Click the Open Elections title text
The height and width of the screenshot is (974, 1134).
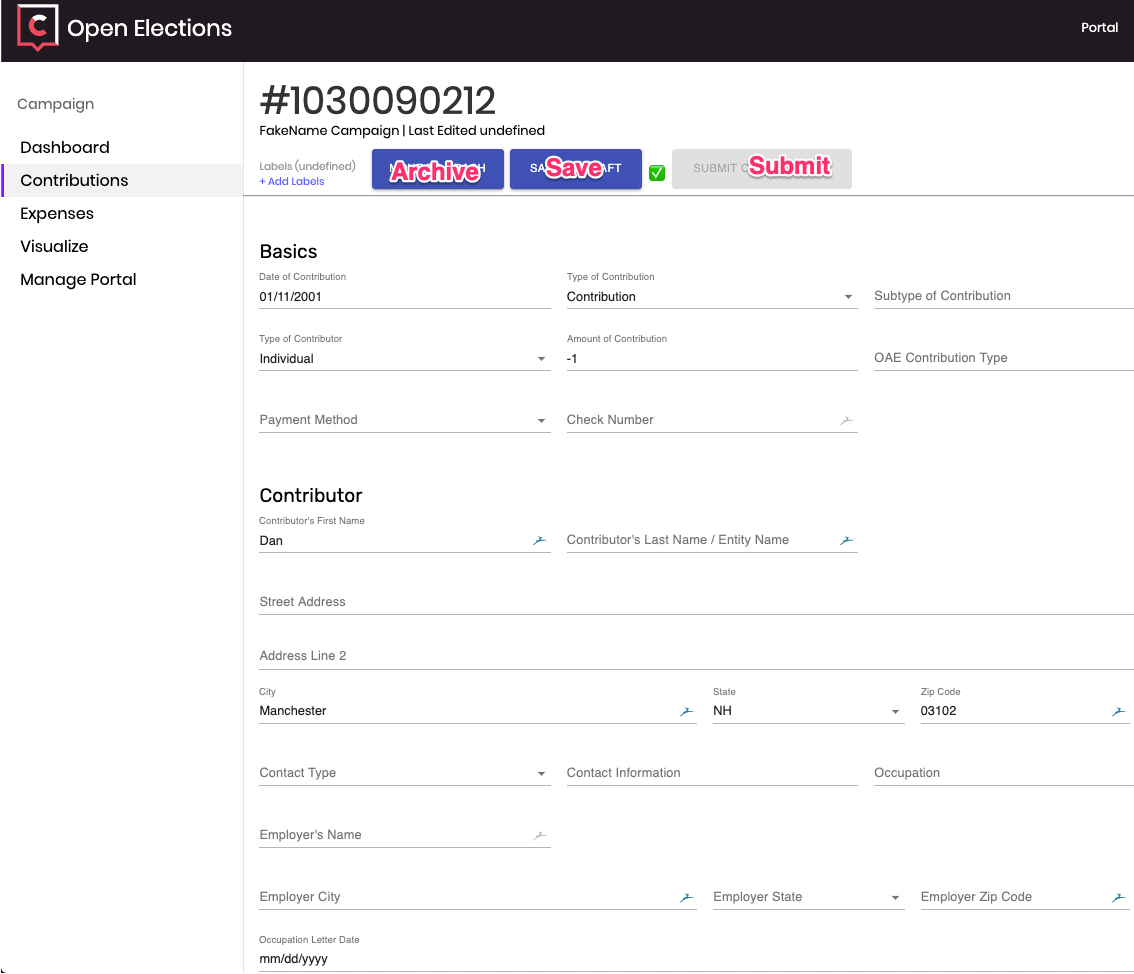click(x=150, y=28)
